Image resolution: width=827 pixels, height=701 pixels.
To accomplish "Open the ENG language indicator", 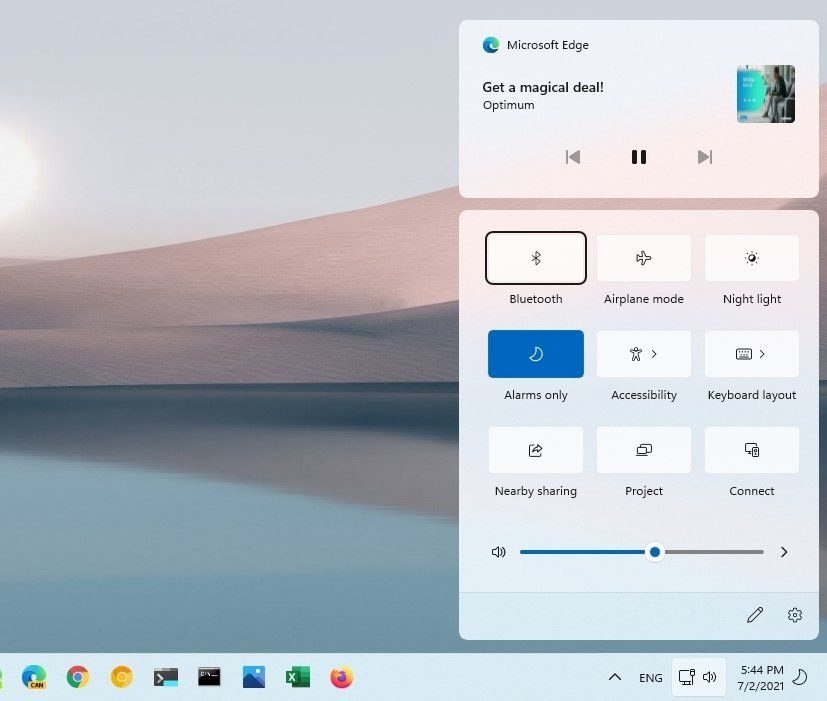I will (x=650, y=677).
